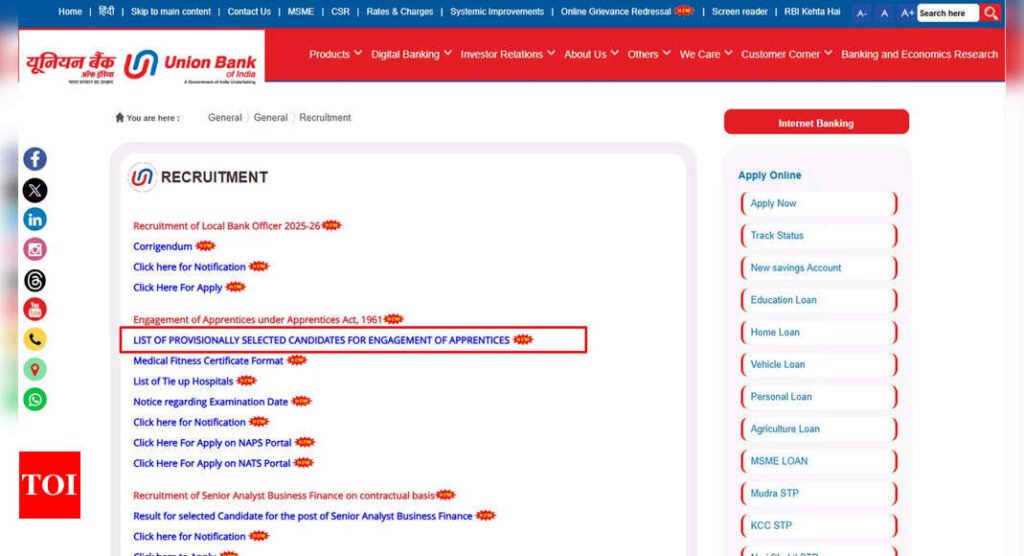Click the search here input field
Image resolution: width=1024 pixels, height=556 pixels.
click(x=948, y=13)
